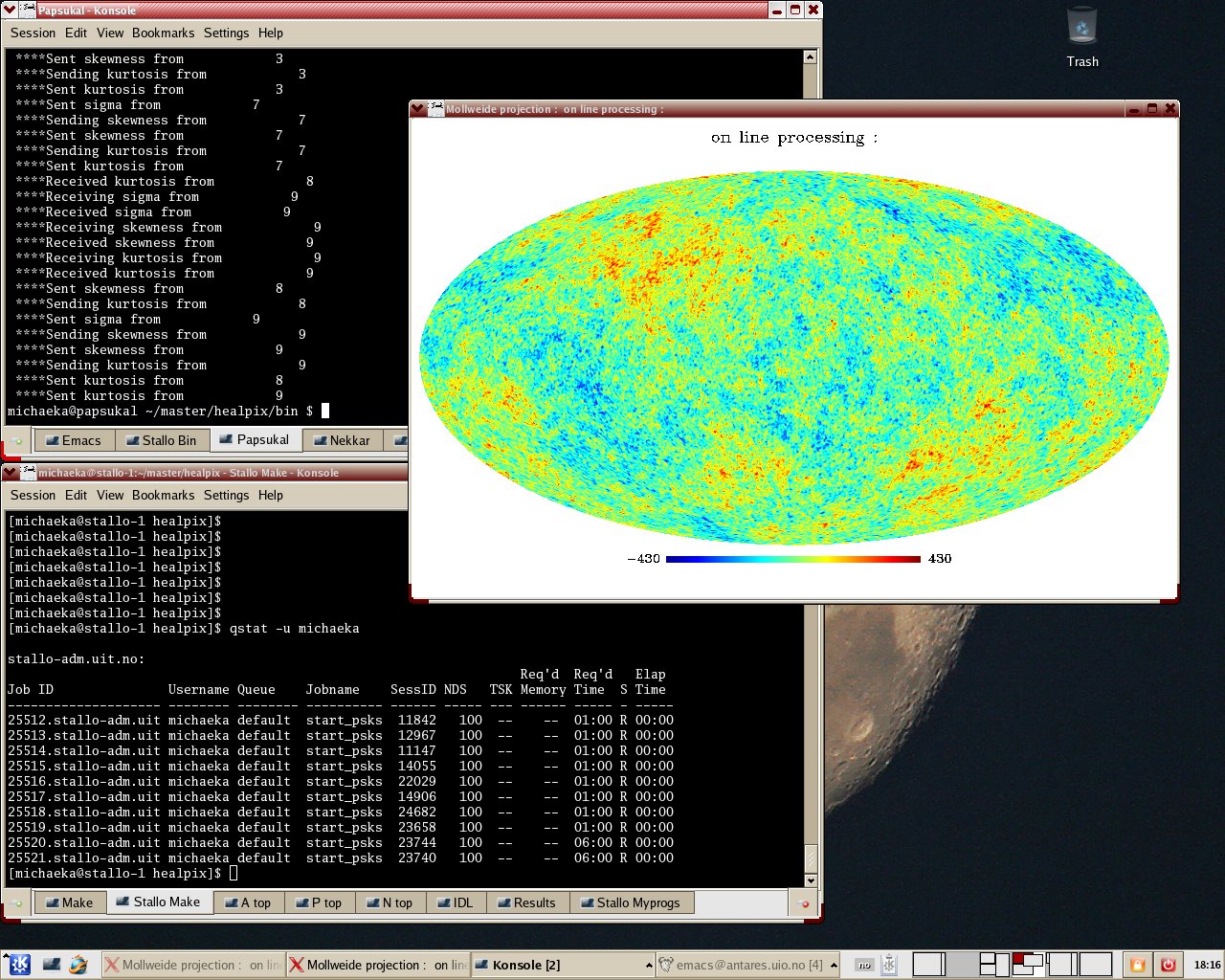This screenshot has height=980, width=1225.
Task: Open Help menu in Papsukal Konsole
Action: pos(271,33)
